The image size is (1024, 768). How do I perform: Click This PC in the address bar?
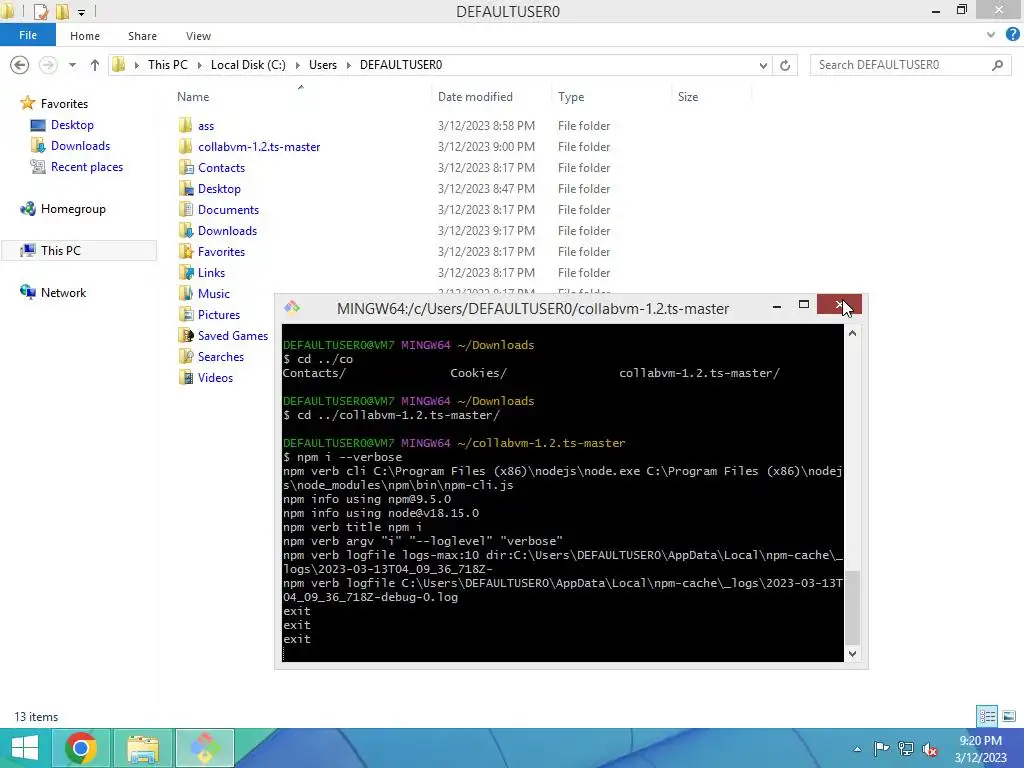pos(168,65)
